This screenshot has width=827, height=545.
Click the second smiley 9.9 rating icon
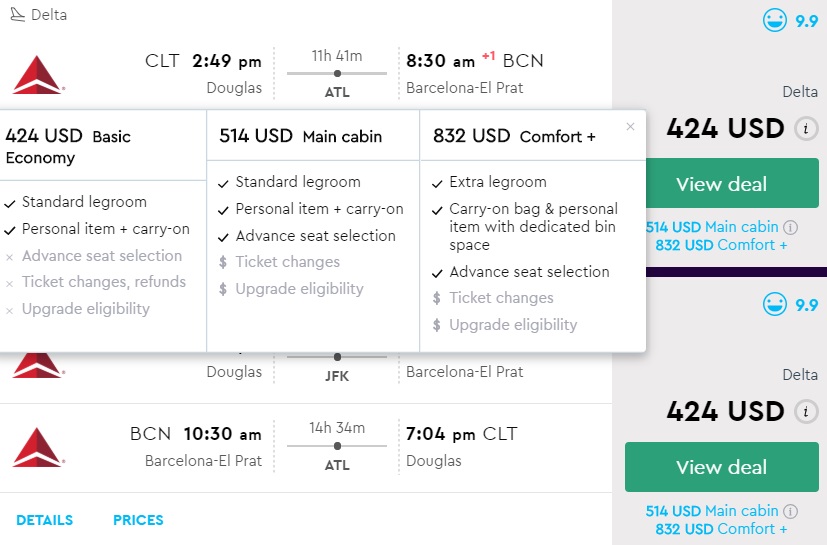775,304
